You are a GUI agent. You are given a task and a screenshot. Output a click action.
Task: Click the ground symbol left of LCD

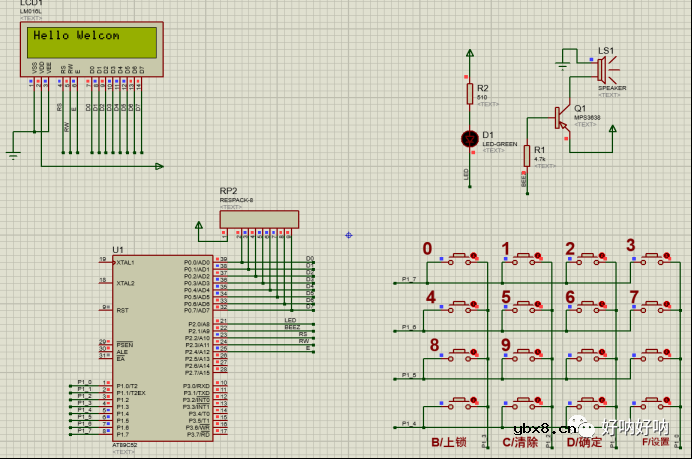[x=13, y=153]
